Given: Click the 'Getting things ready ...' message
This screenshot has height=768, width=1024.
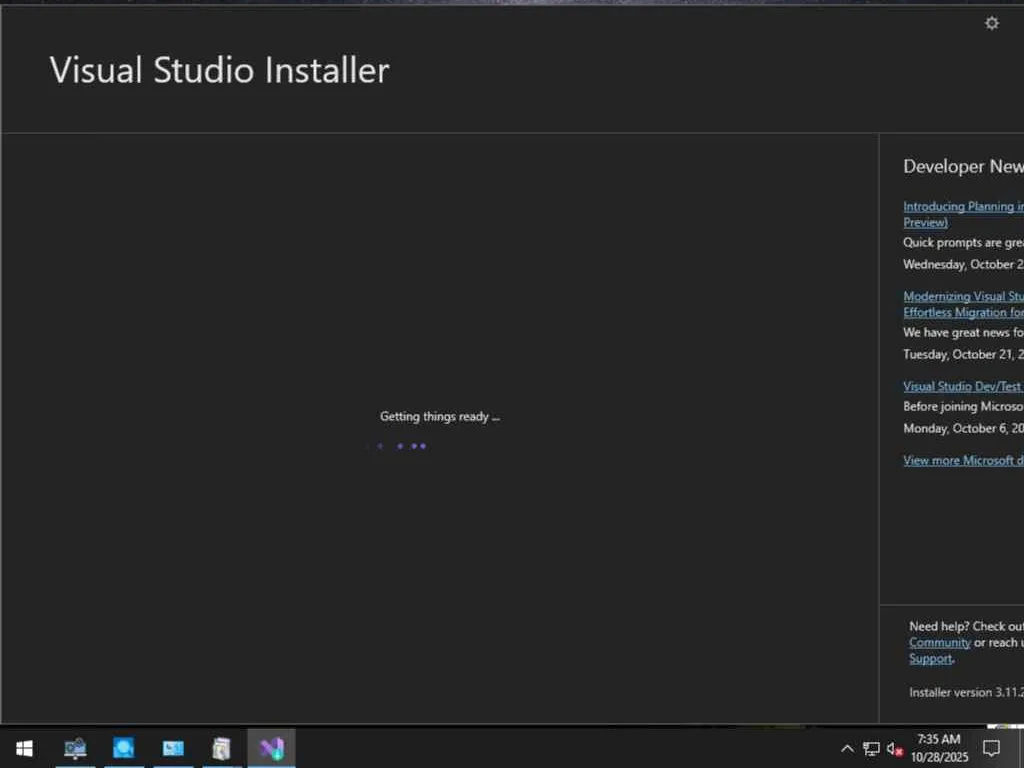Looking at the screenshot, I should (440, 417).
